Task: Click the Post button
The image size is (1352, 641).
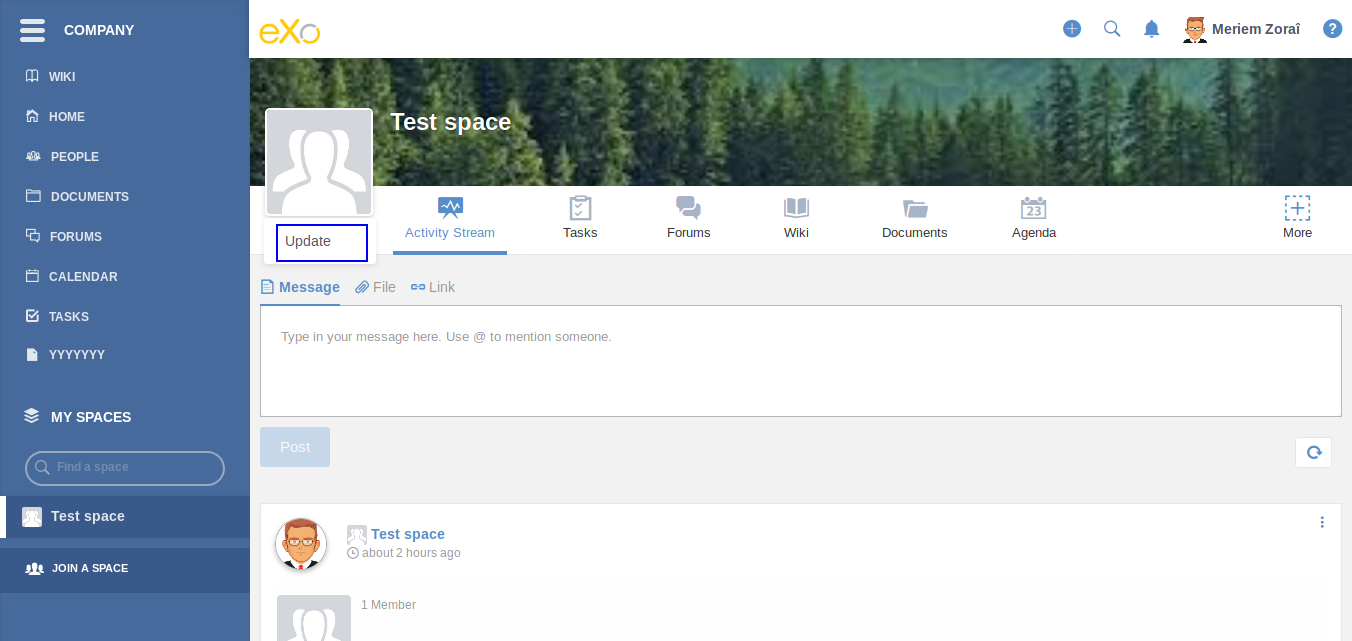Action: click(x=295, y=447)
